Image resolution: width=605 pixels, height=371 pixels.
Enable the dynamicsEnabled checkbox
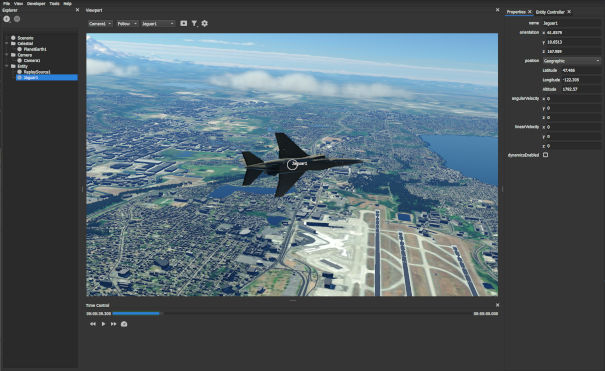(545, 155)
